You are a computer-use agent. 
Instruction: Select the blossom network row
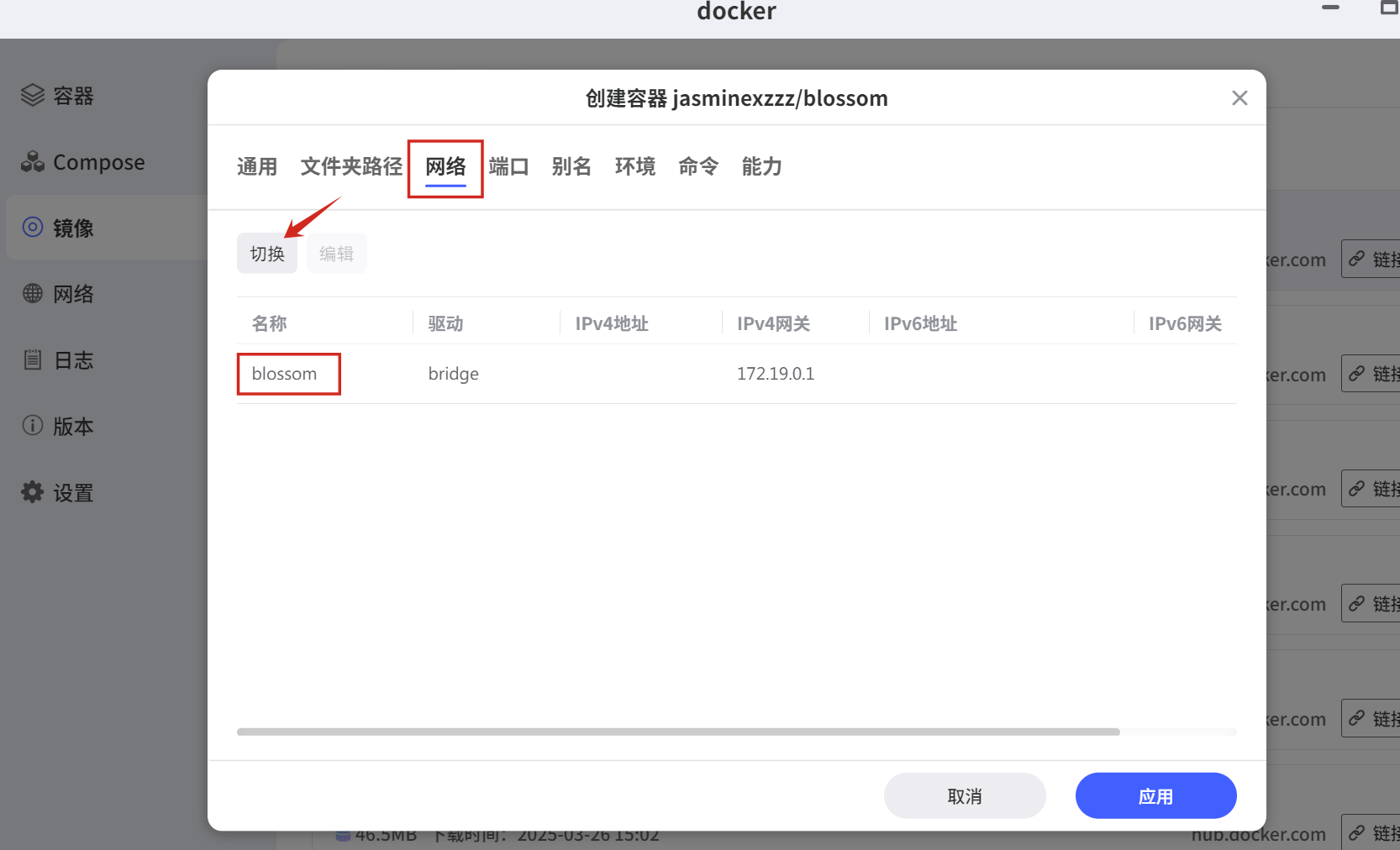[285, 374]
